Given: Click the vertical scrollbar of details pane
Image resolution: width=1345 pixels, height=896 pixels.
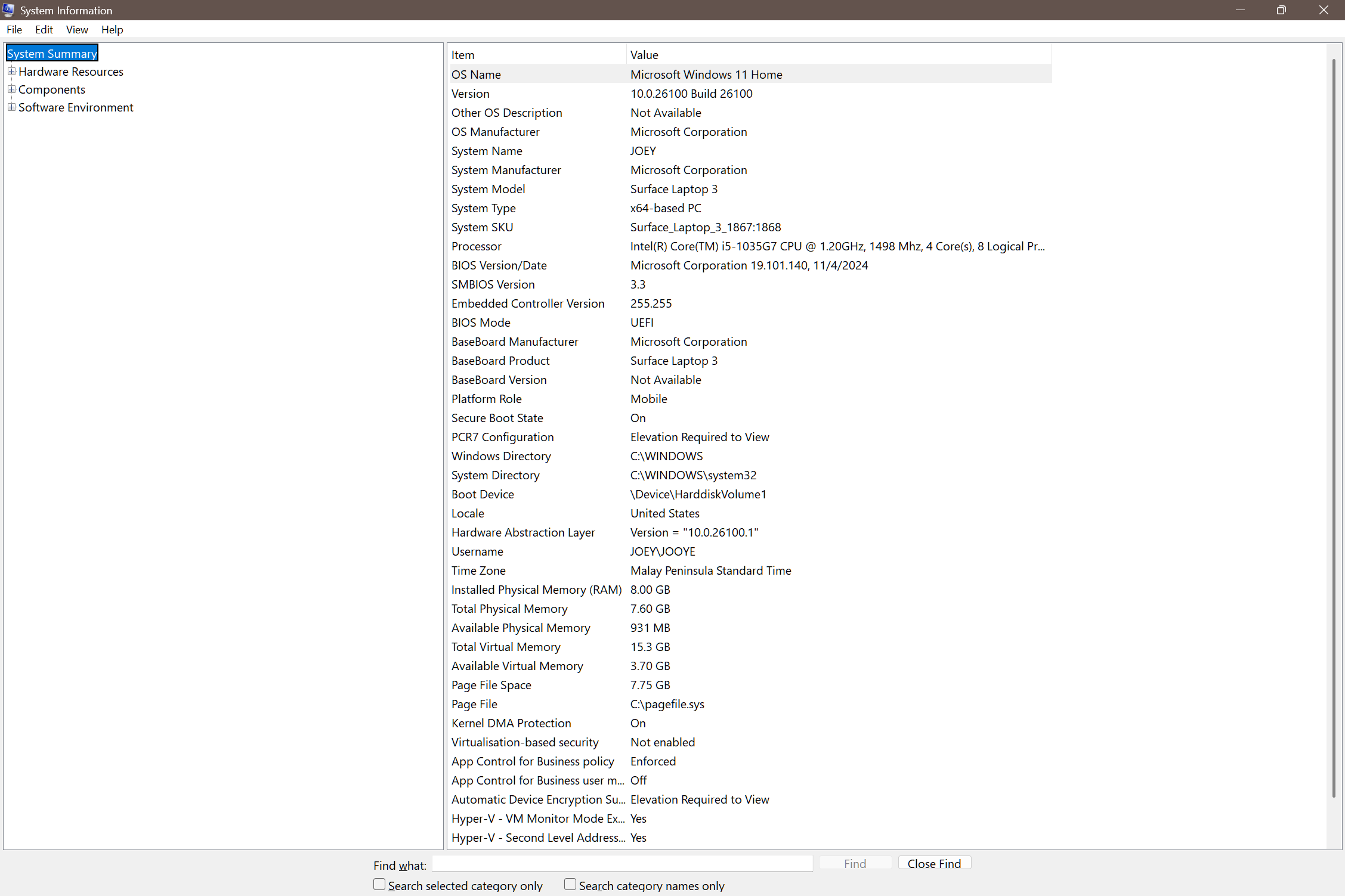Looking at the screenshot, I should (x=1334, y=428).
